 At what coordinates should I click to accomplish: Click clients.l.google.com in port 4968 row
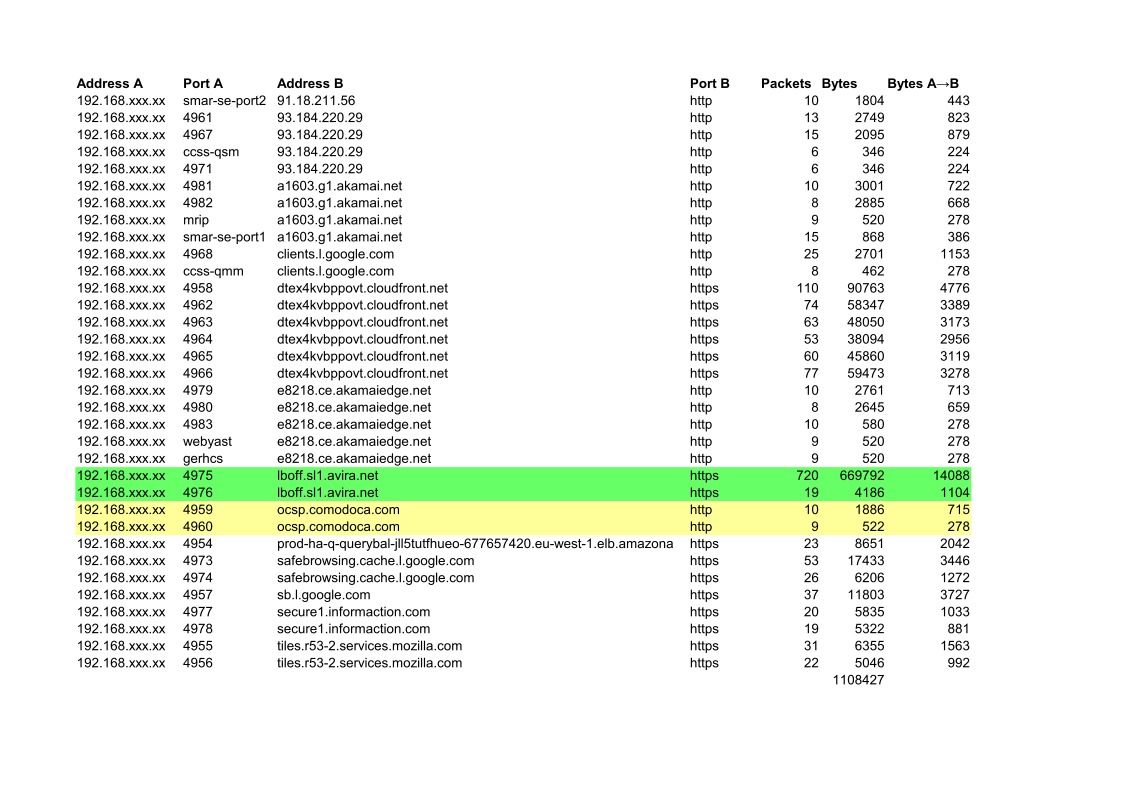[x=335, y=254]
